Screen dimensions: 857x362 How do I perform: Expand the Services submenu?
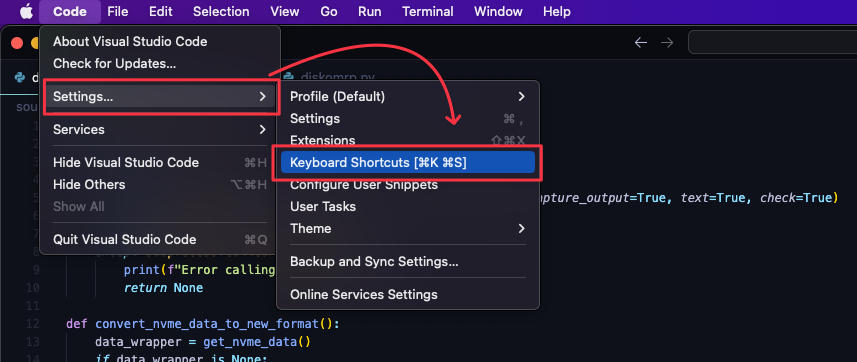click(160, 130)
